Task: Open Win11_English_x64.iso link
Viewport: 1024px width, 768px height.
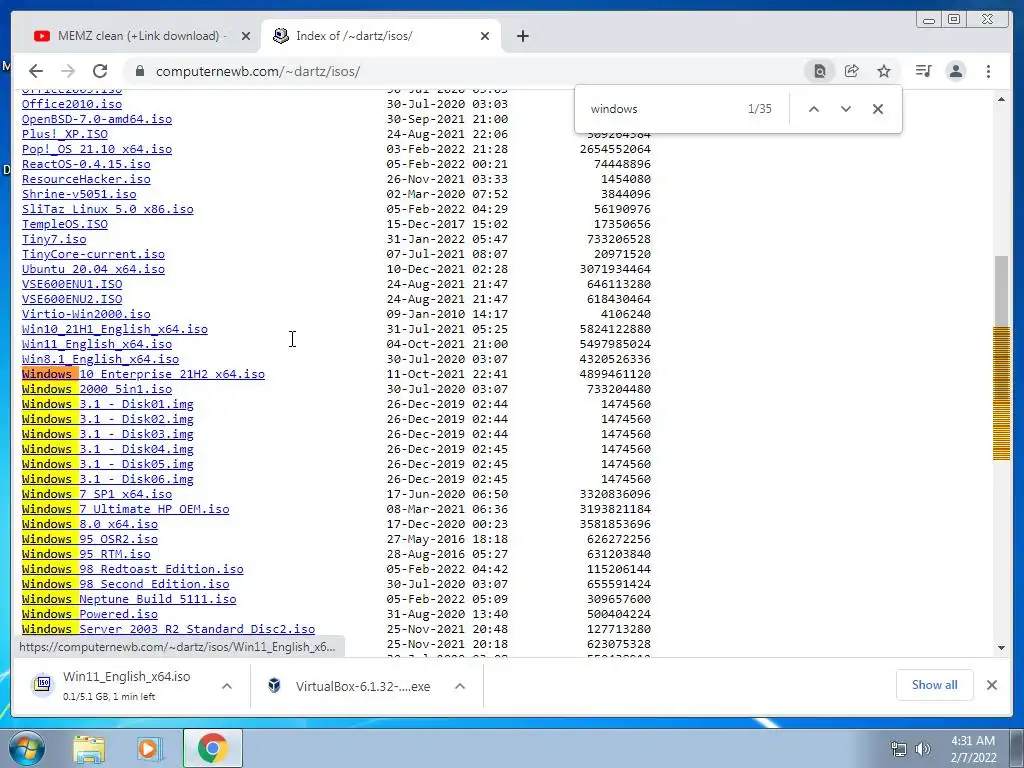Action: (x=97, y=344)
